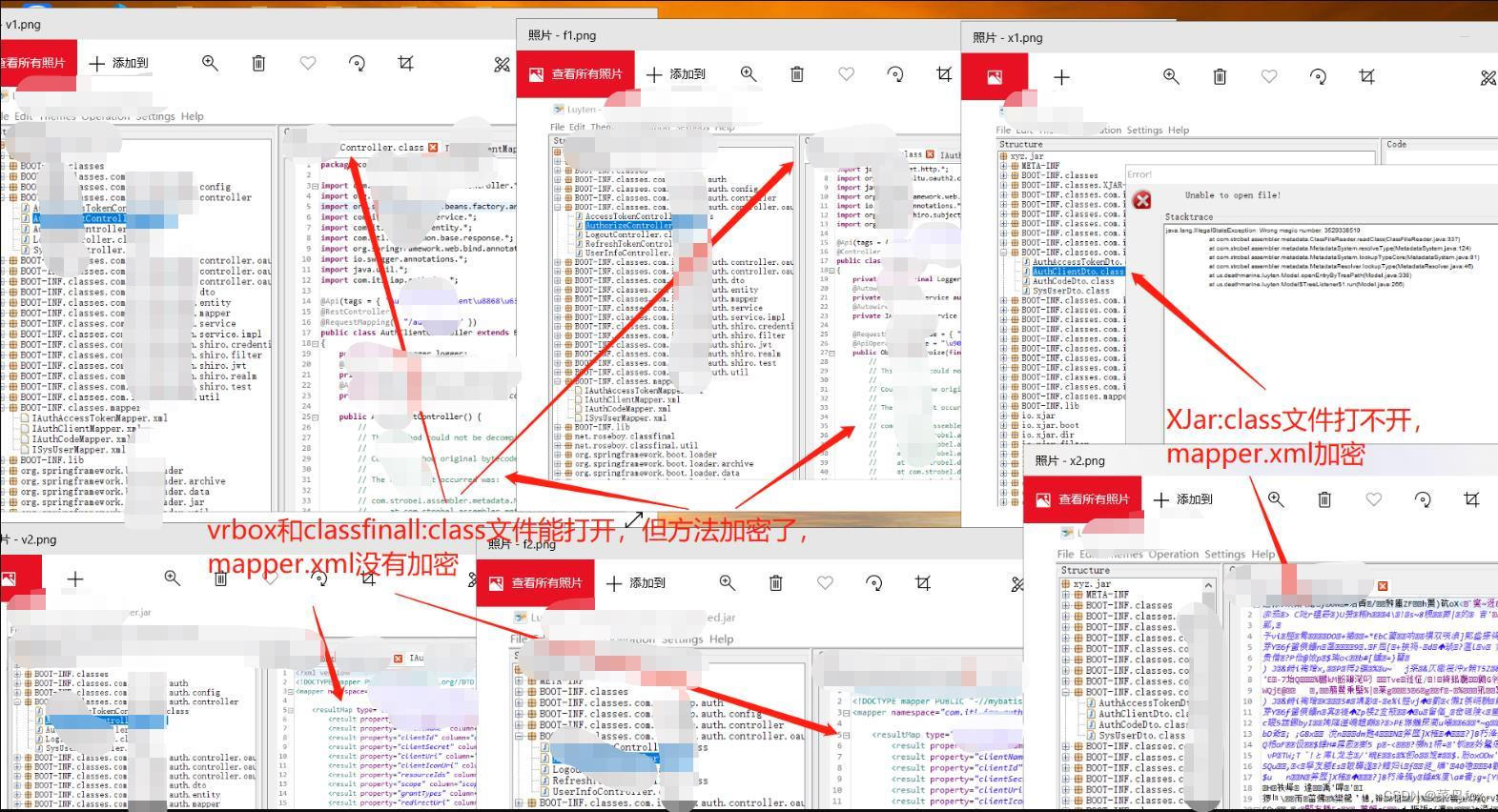Delete the photo in x2.png window

tap(1324, 498)
